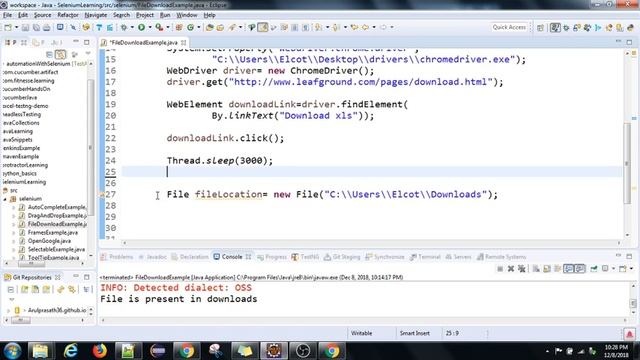This screenshot has width=640, height=360.
Task: Click the Back navigation arrow icon
Action: [365, 27]
